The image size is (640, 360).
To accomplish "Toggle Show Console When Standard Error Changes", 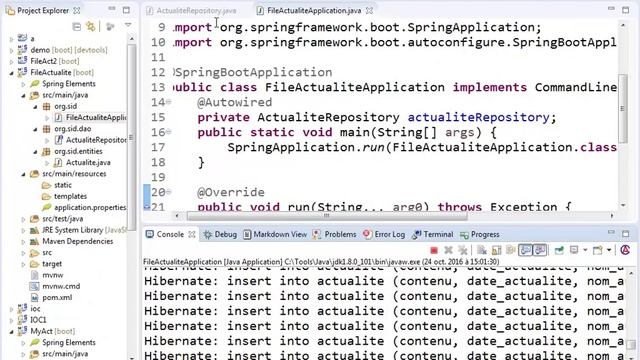I will click(540, 250).
